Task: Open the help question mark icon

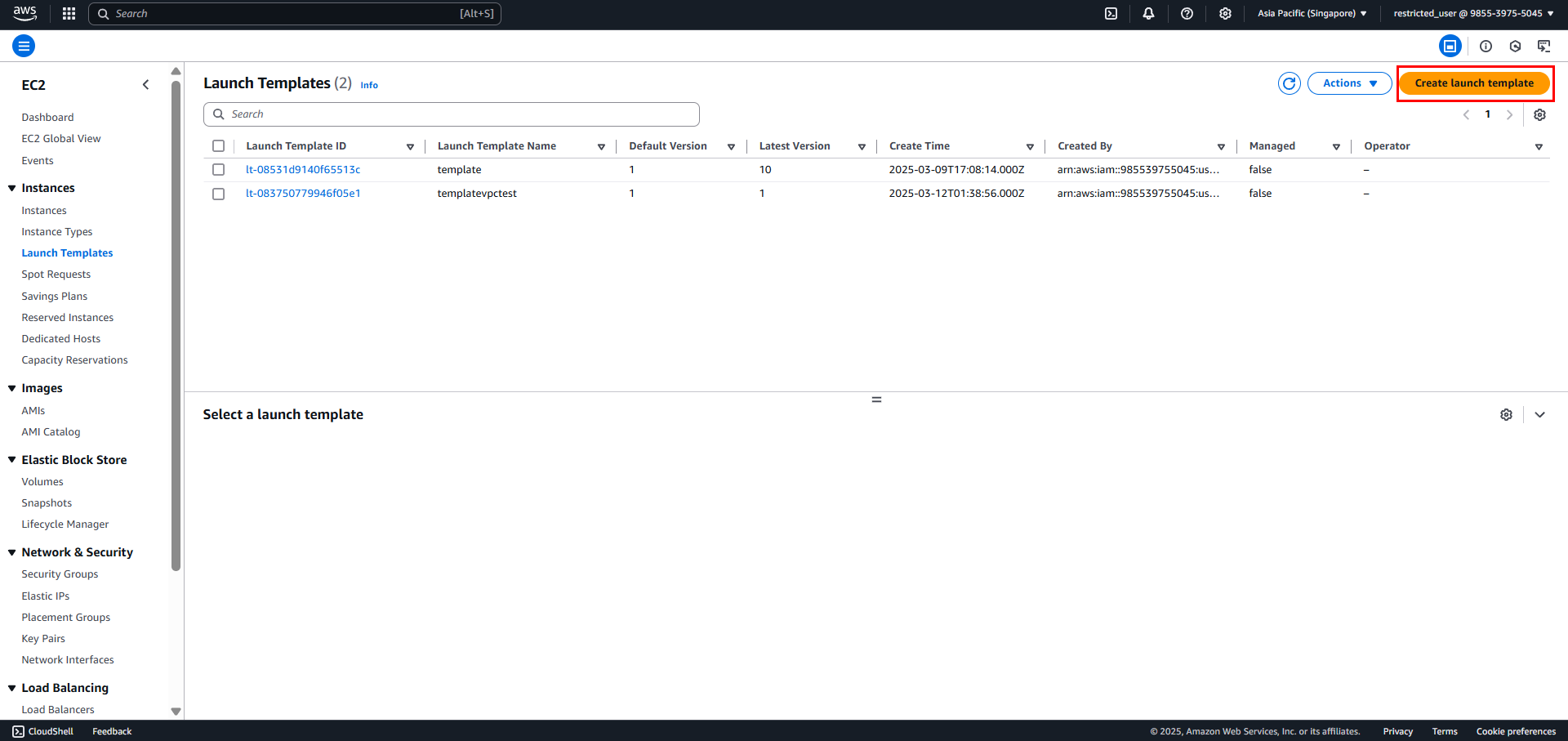Action: (x=1187, y=14)
